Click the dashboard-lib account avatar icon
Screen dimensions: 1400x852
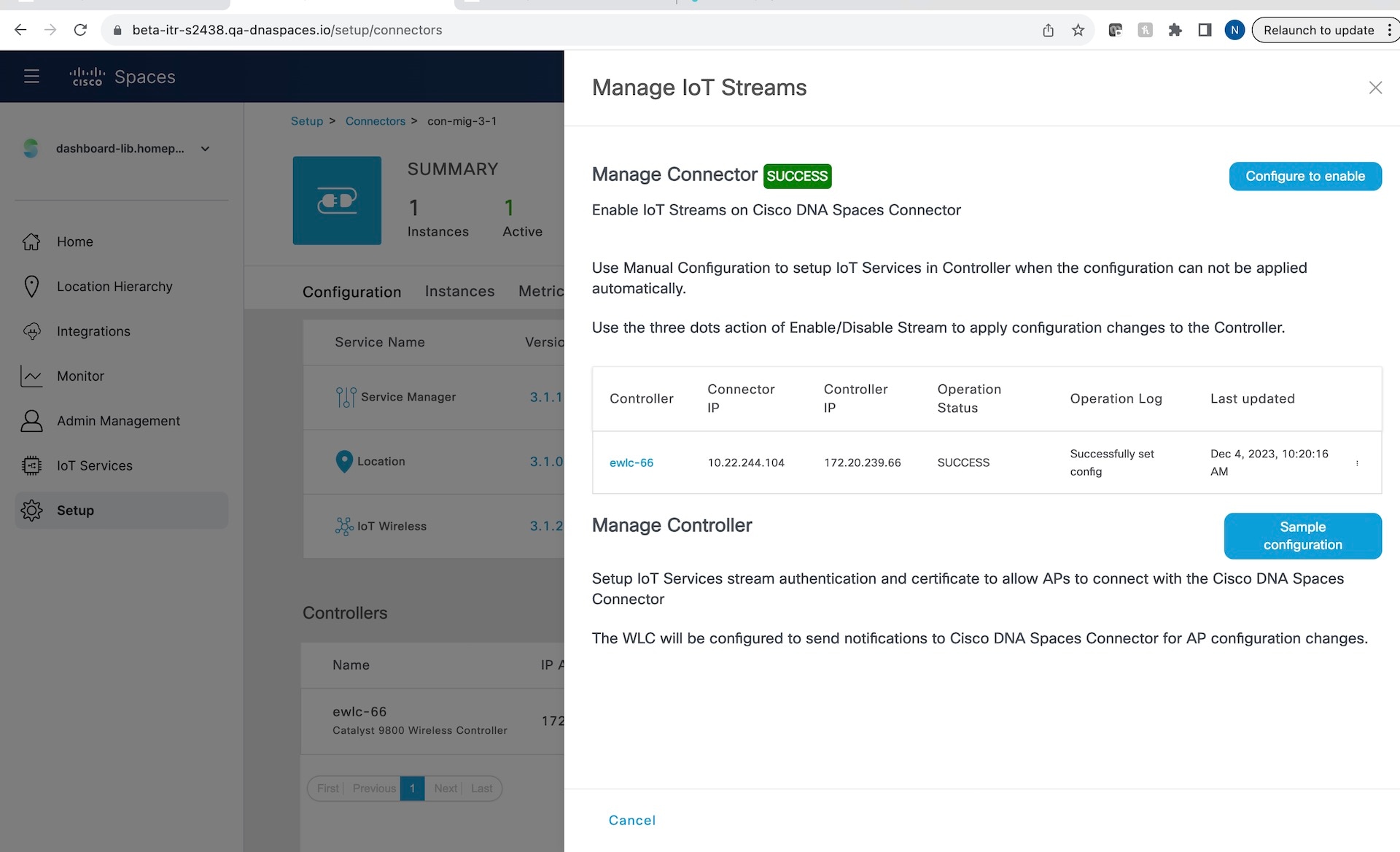pyautogui.click(x=31, y=148)
